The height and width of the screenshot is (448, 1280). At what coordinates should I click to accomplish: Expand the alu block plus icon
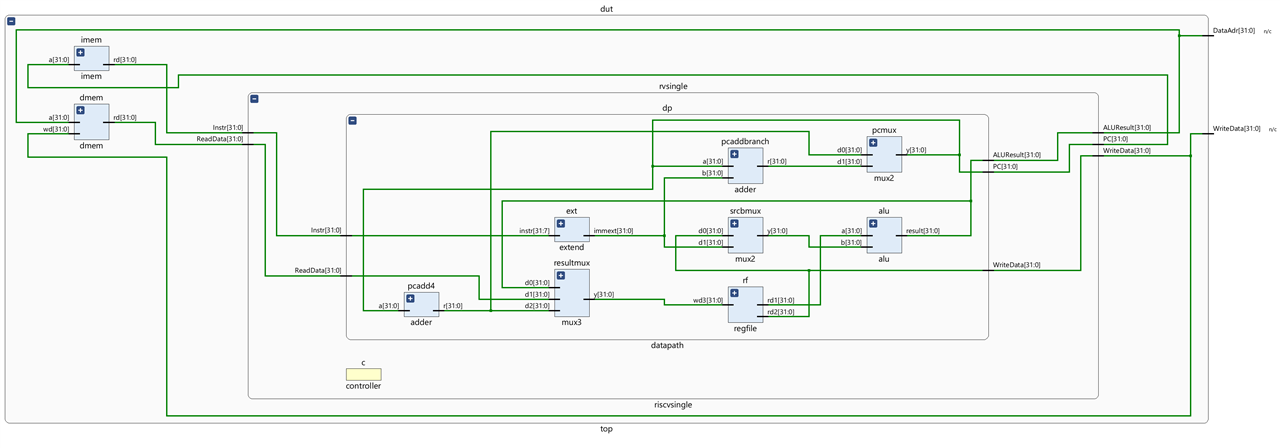pyautogui.click(x=873, y=224)
